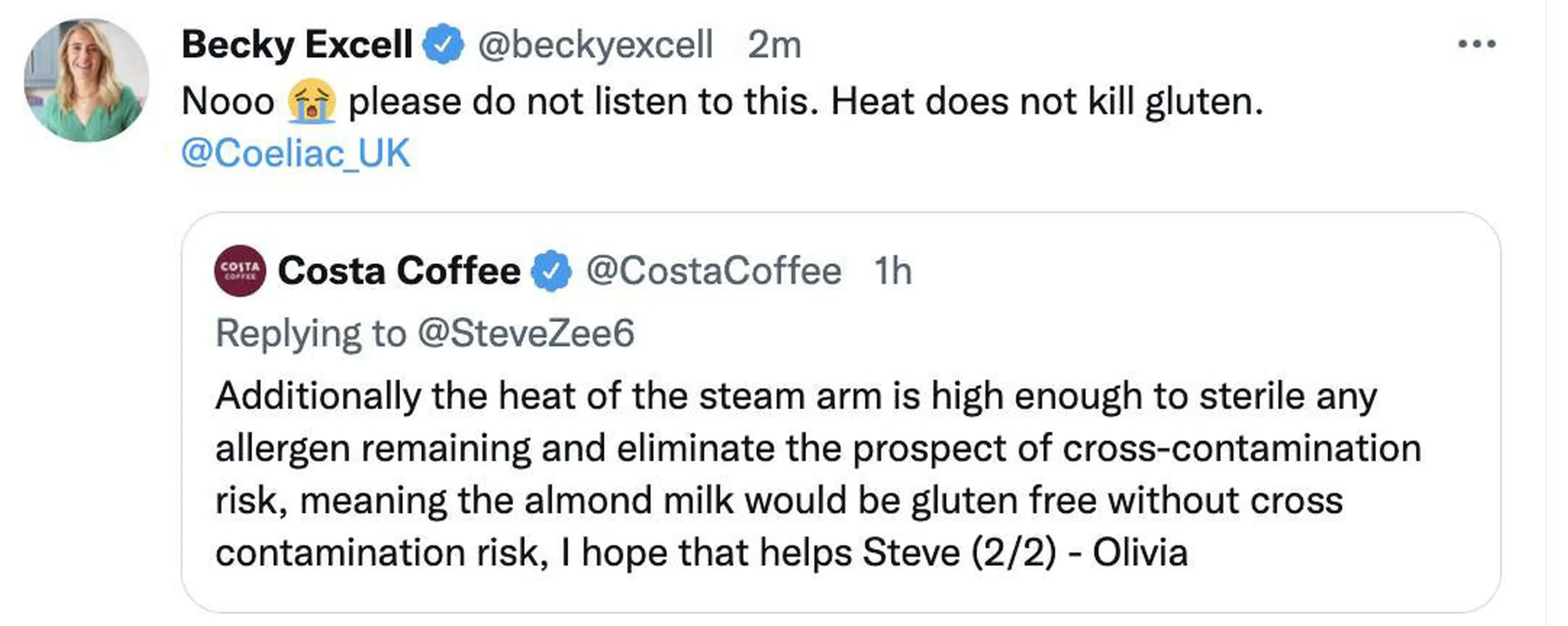Open the @beckyexcell handle
Screen dimensions: 1568x626
pos(594,44)
